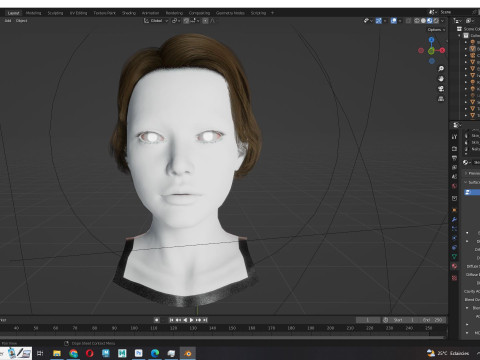Open Google Chrome from taskbar
This screenshot has width=480, height=360.
point(73,353)
